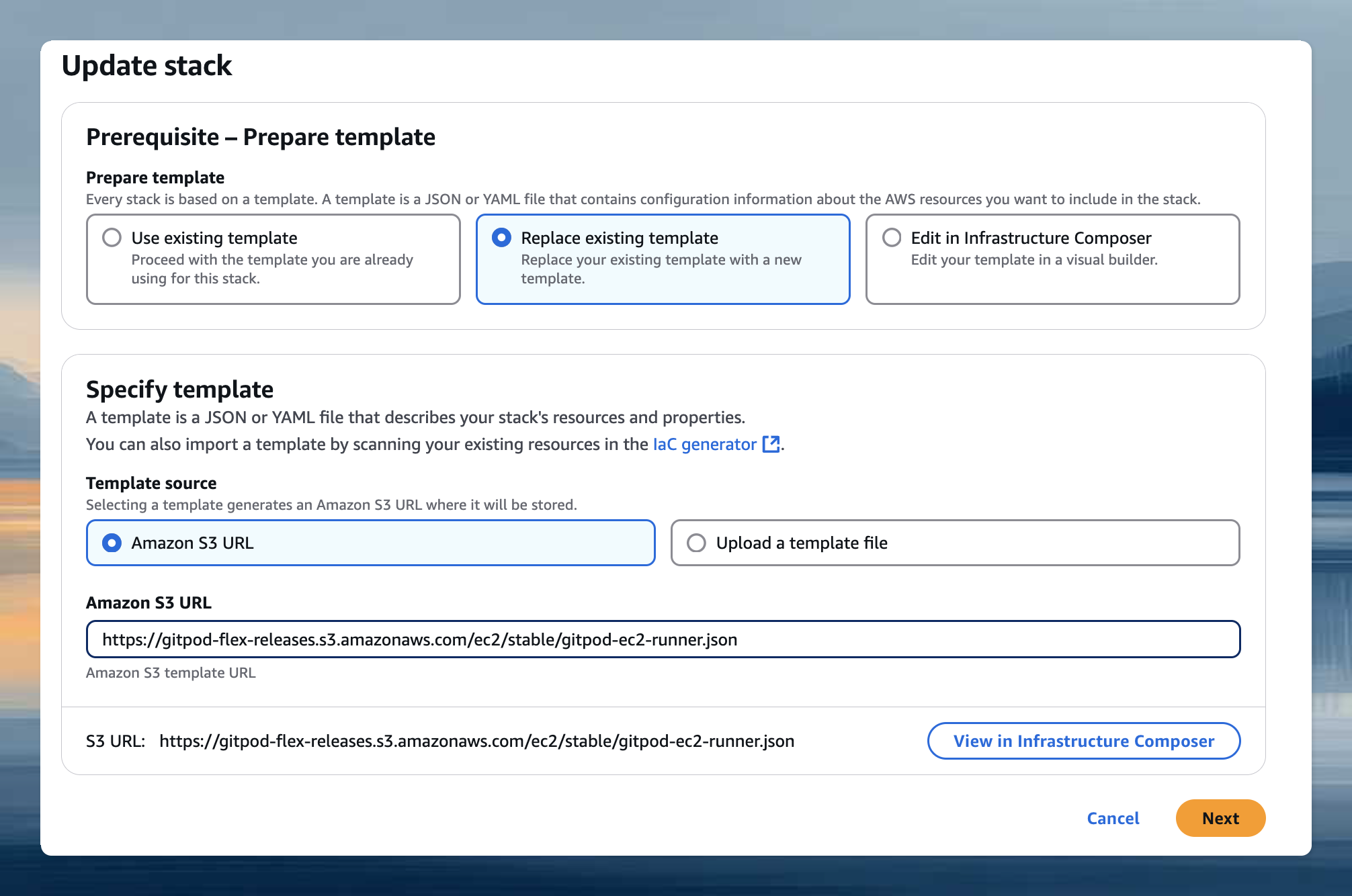The height and width of the screenshot is (896, 1352).
Task: Click the "Edit in Infrastructure Composer" option card
Action: (1052, 259)
